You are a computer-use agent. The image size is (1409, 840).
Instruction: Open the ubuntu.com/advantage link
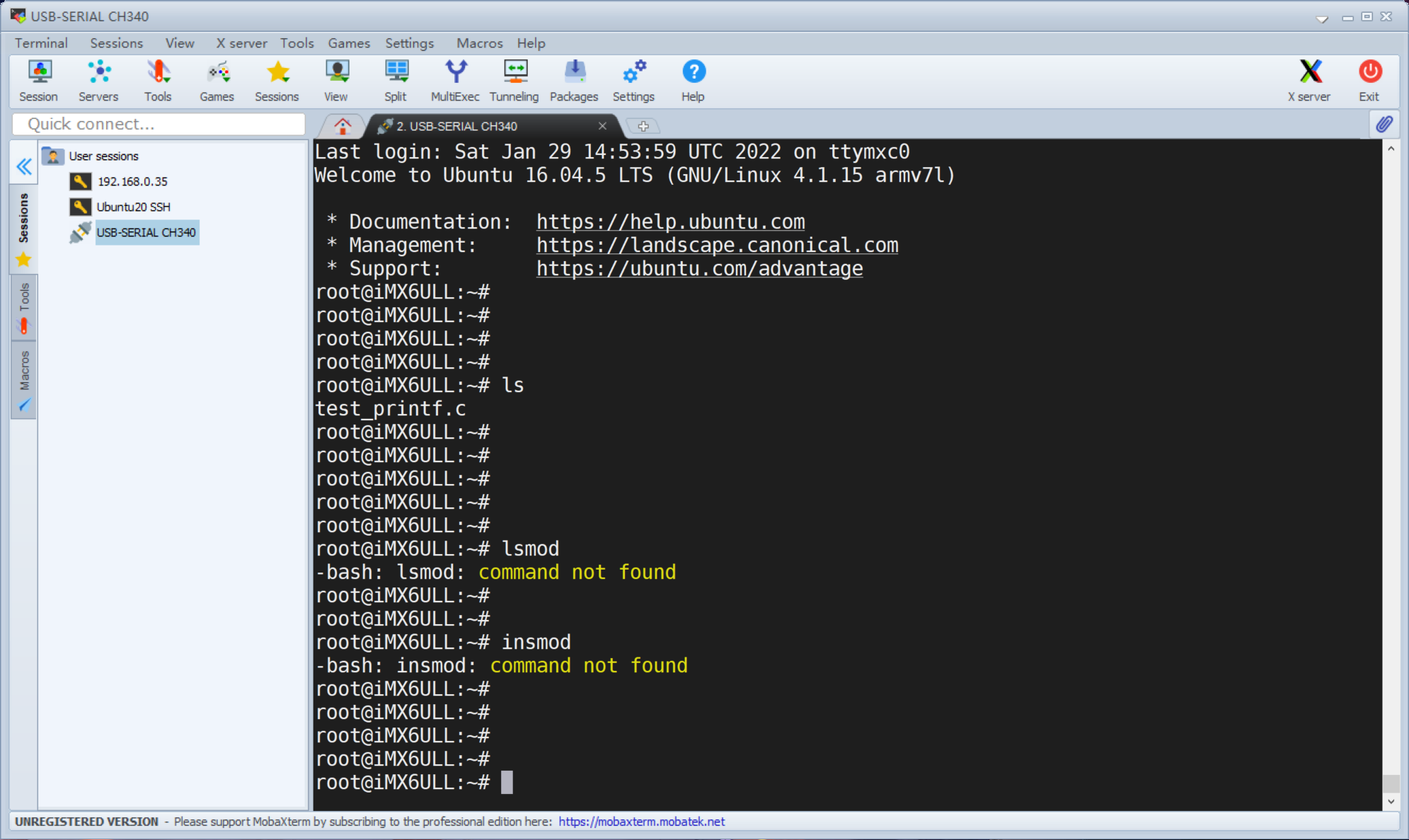[x=699, y=268]
